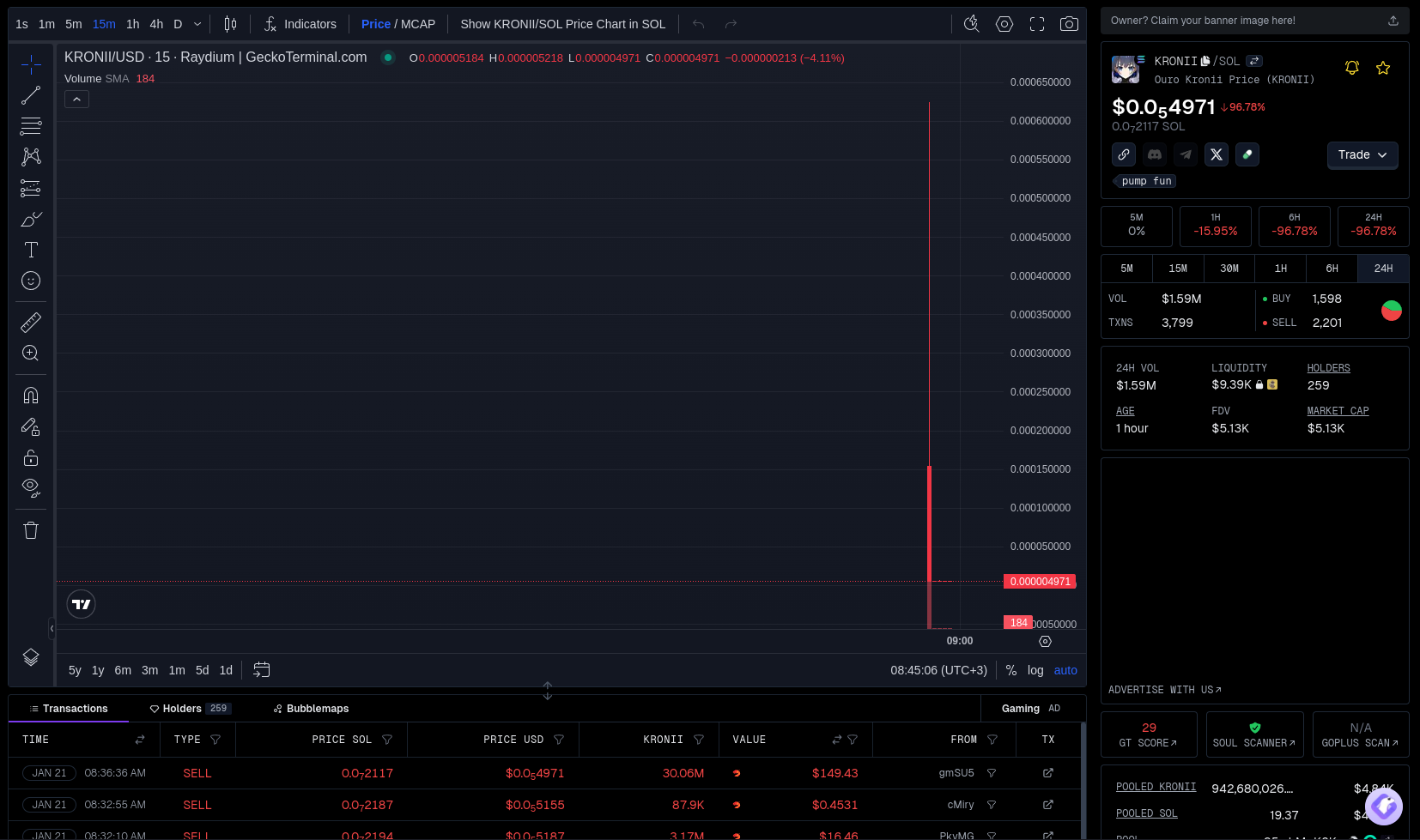Image resolution: width=1420 pixels, height=840 pixels.
Task: Open the SOUL SCANNER link
Action: 1254,735
